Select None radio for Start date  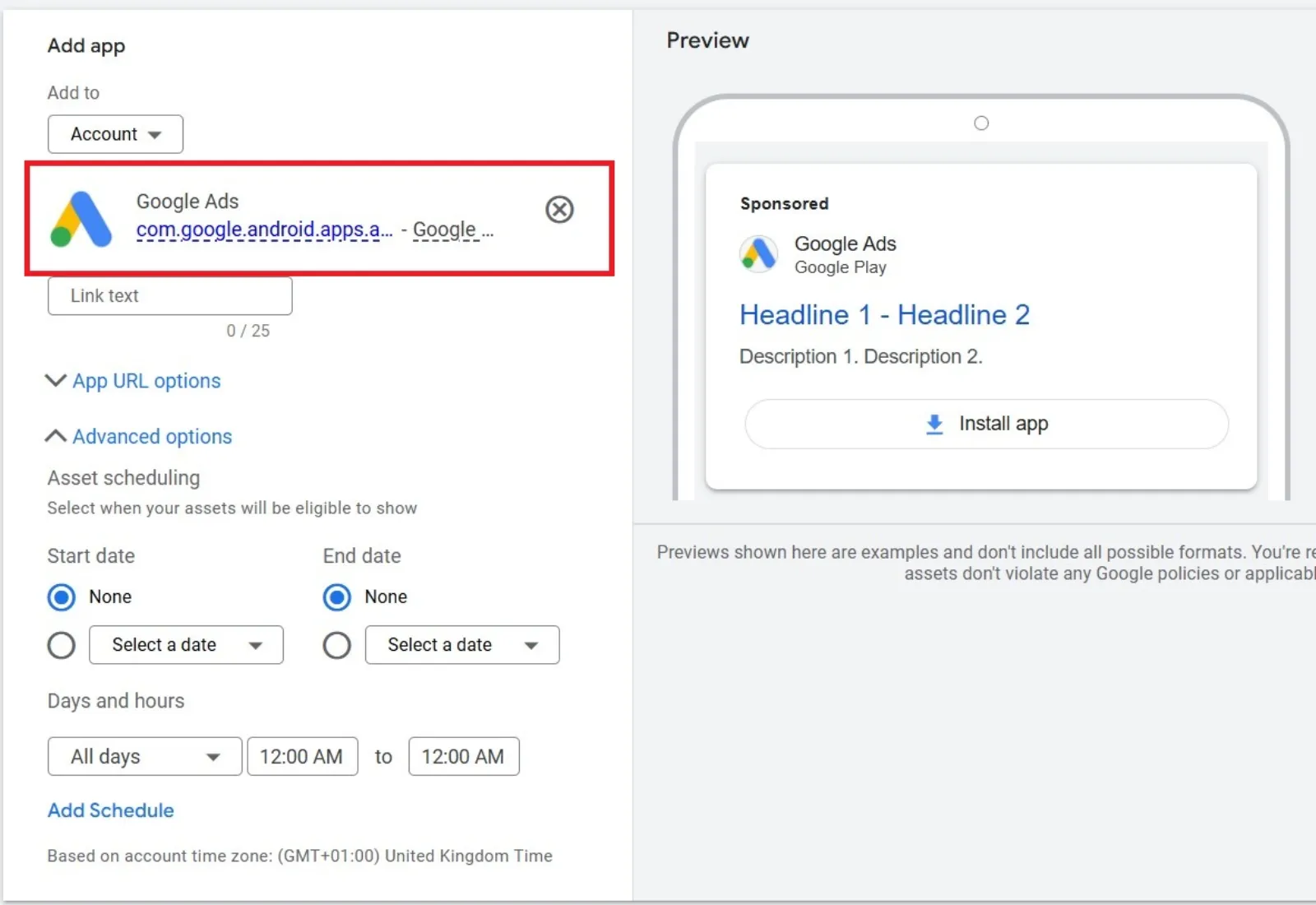pyautogui.click(x=62, y=597)
